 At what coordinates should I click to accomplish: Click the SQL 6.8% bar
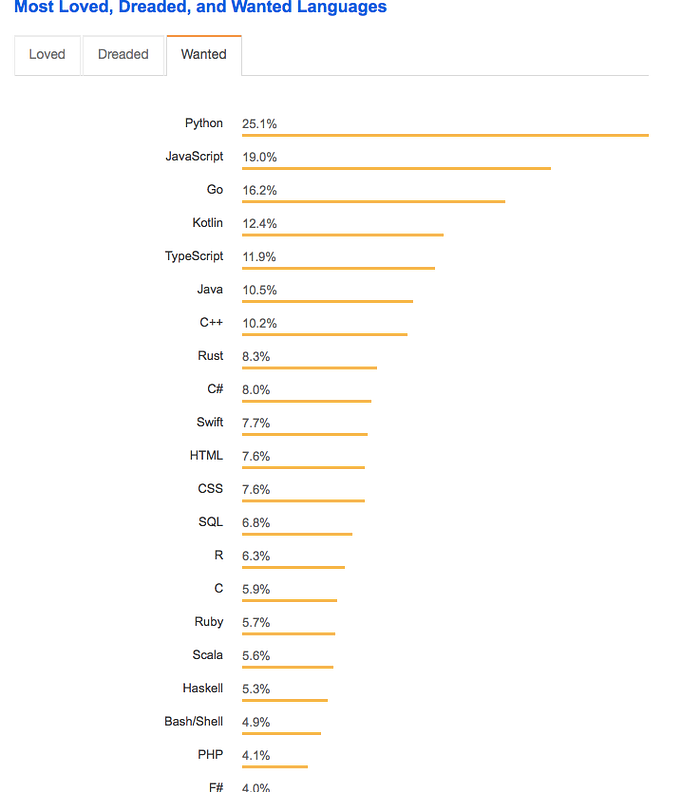point(297,534)
